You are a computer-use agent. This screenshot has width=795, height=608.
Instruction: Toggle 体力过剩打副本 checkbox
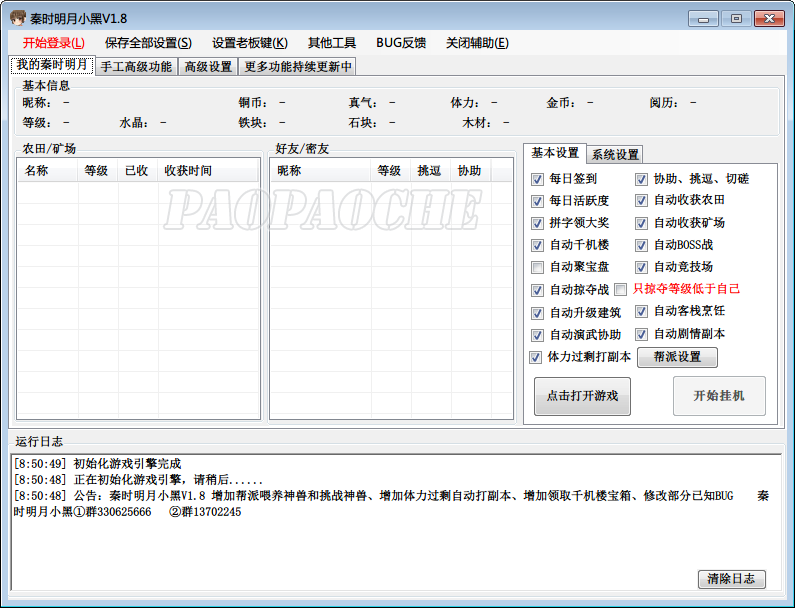pyautogui.click(x=535, y=357)
